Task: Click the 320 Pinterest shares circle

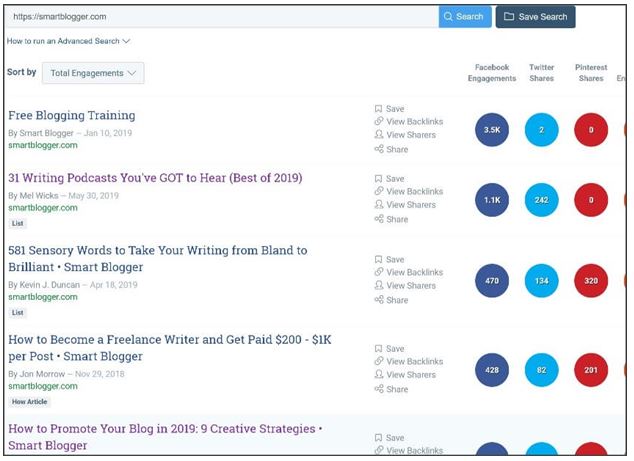Action: point(590,281)
